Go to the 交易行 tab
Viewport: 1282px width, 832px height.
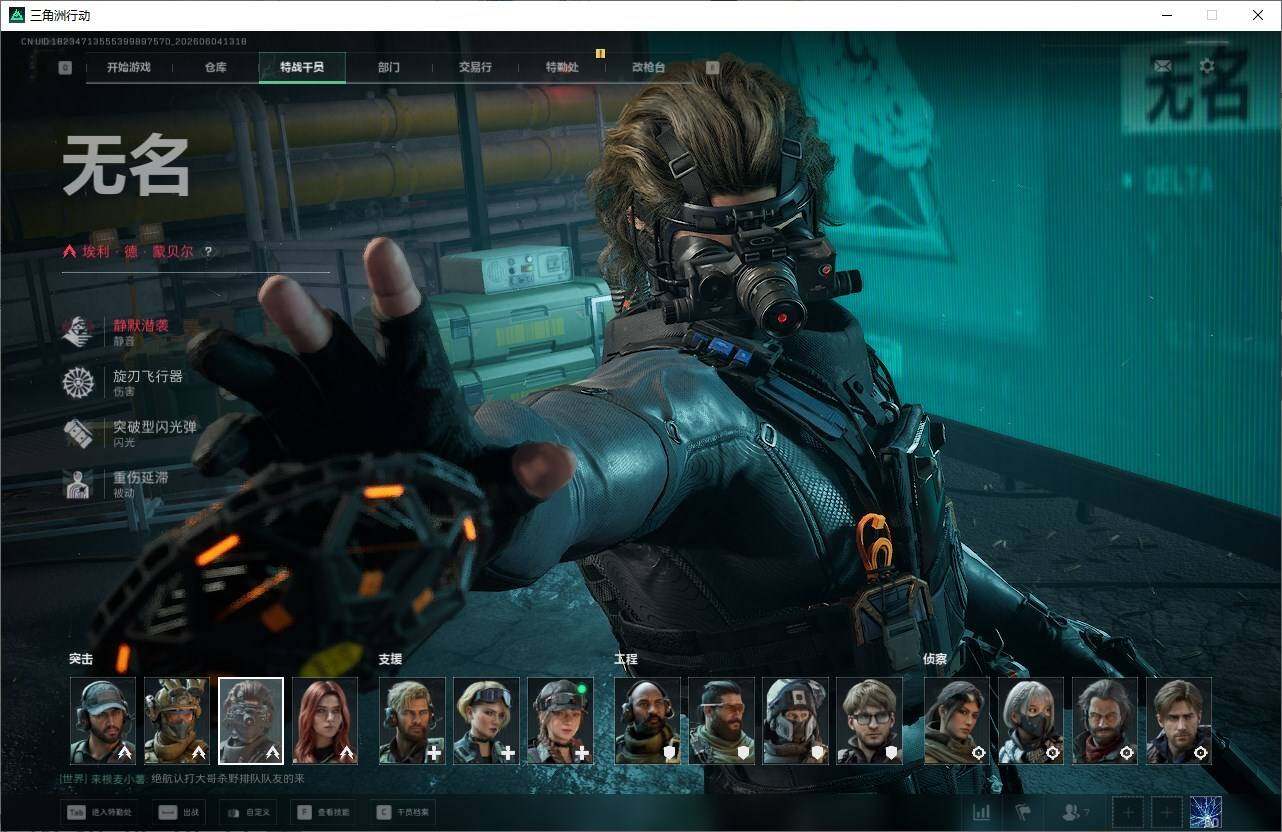point(475,67)
